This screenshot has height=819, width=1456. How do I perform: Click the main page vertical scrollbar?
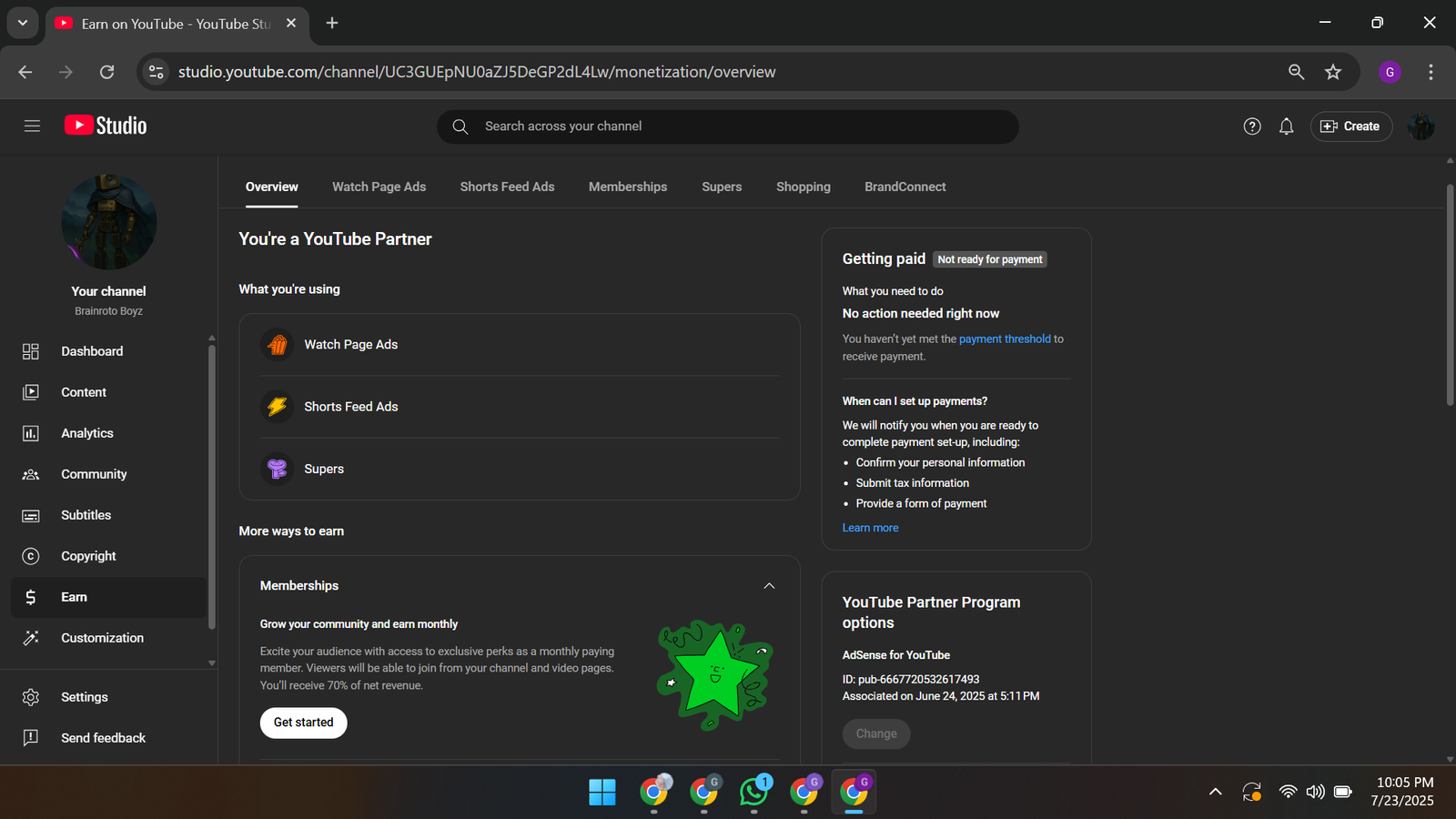(x=1450, y=295)
